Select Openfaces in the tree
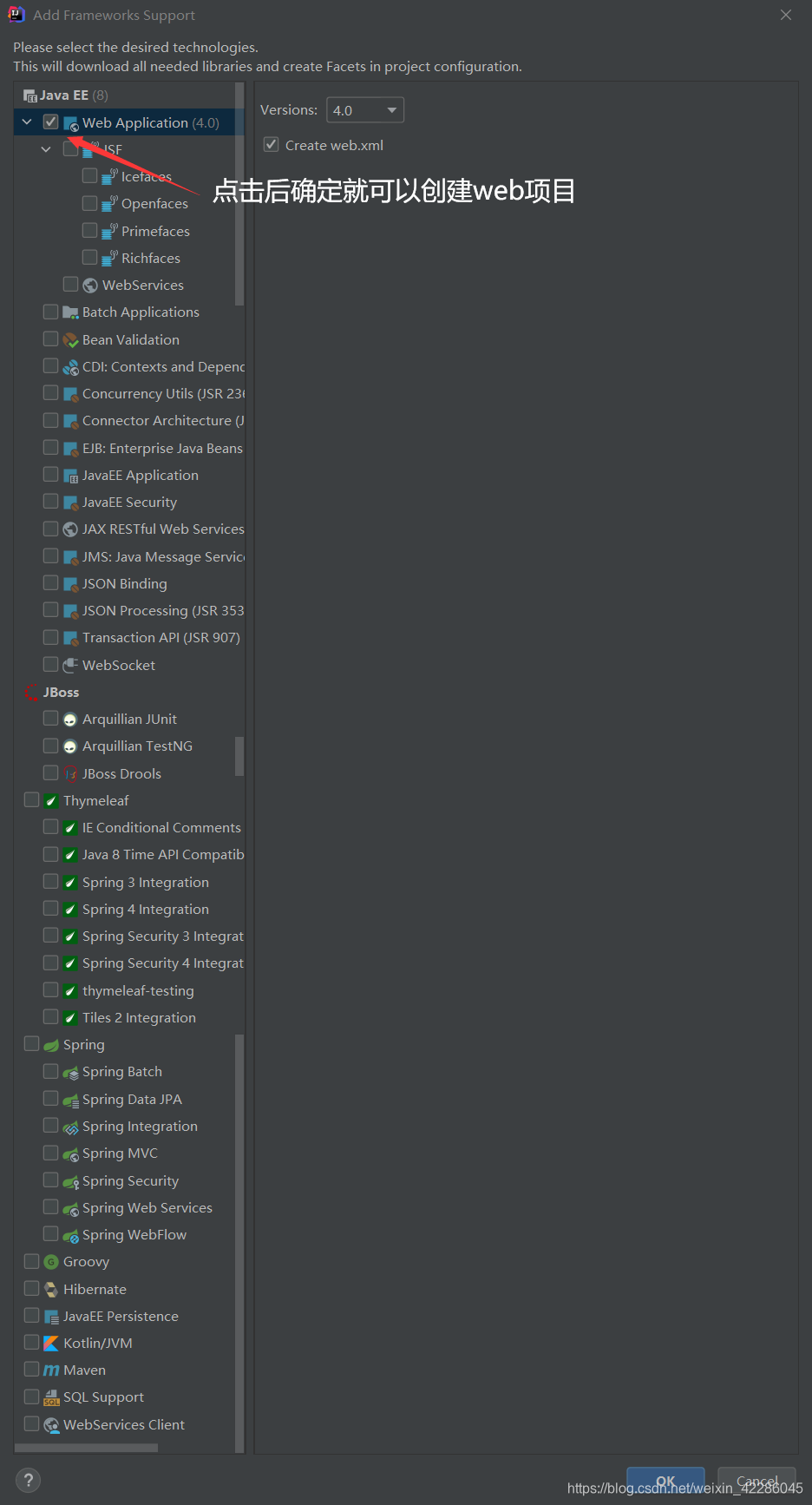Viewport: 812px width, 1505px height. (154, 204)
